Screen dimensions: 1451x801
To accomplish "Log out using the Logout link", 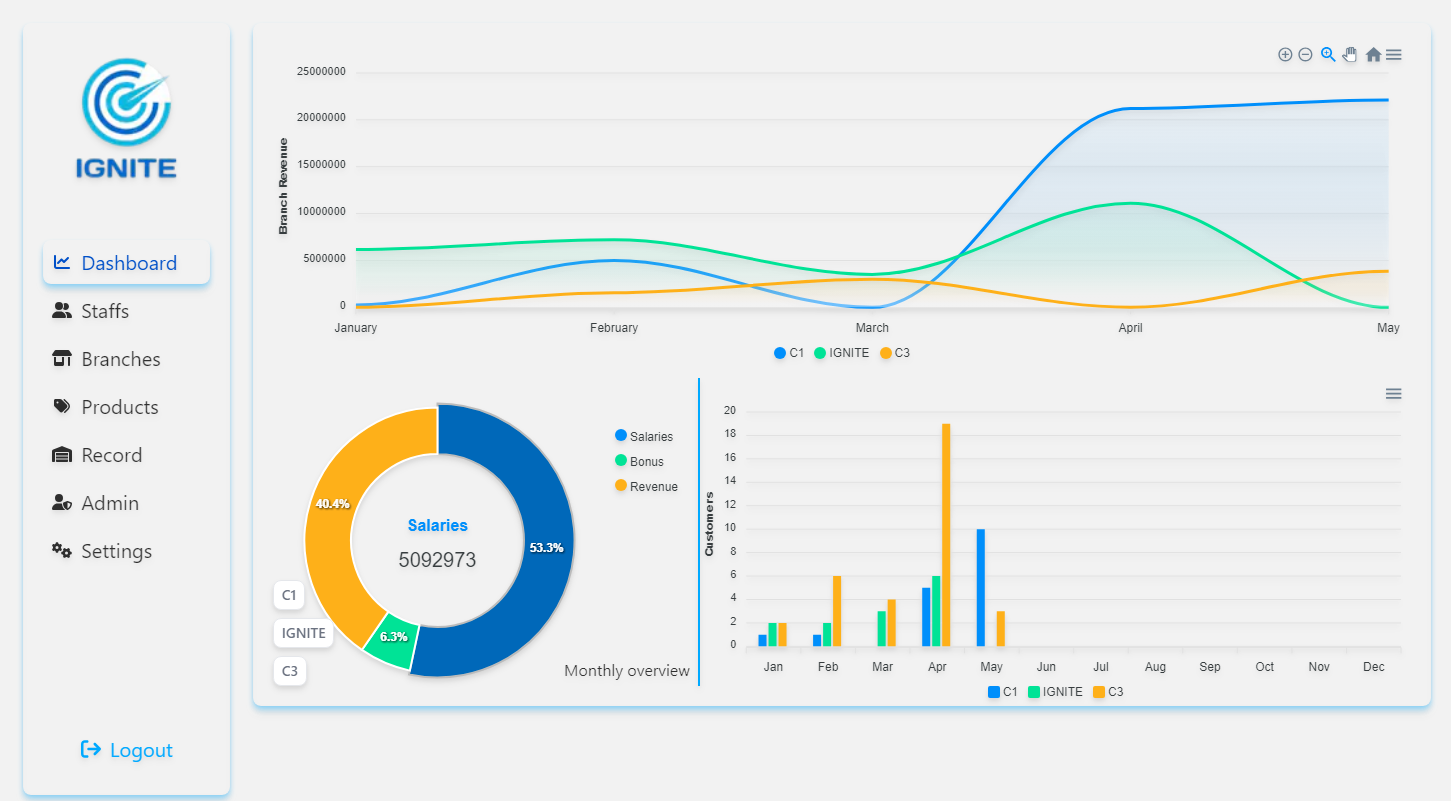I will pos(127,750).
